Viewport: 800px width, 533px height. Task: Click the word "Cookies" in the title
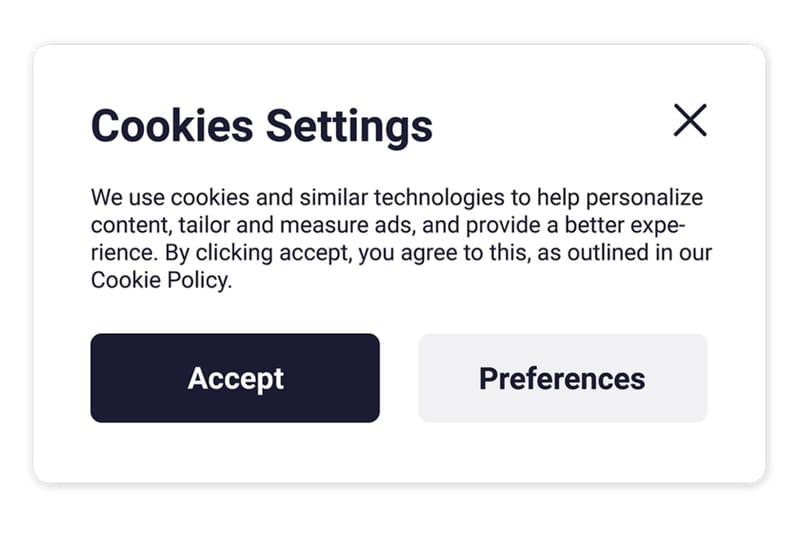[172, 127]
